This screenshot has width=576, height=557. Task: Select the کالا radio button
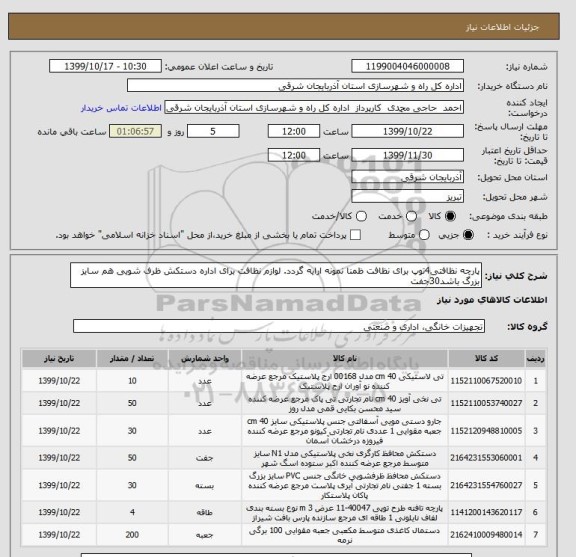(x=450, y=216)
